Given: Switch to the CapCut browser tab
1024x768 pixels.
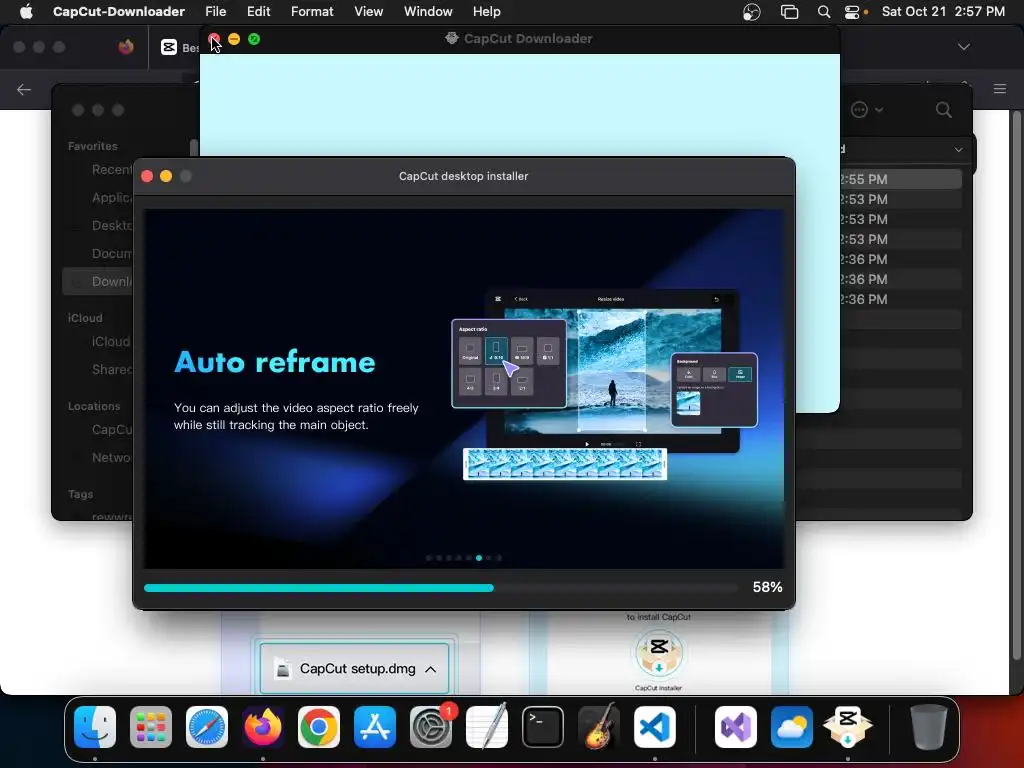Looking at the screenshot, I should pyautogui.click(x=175, y=47).
